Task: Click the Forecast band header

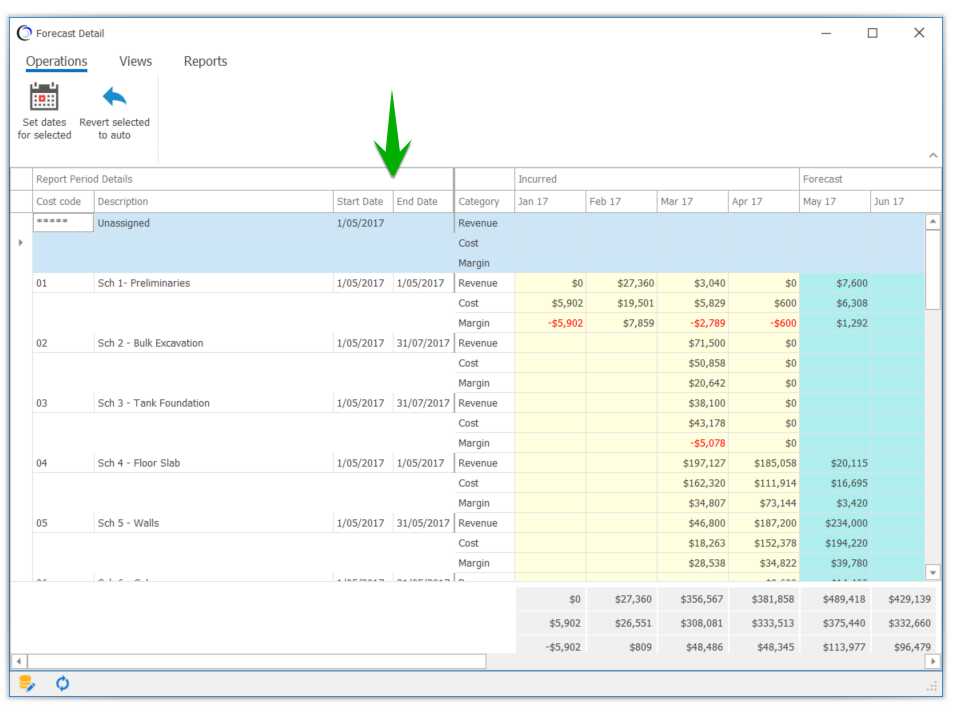Action: point(870,179)
